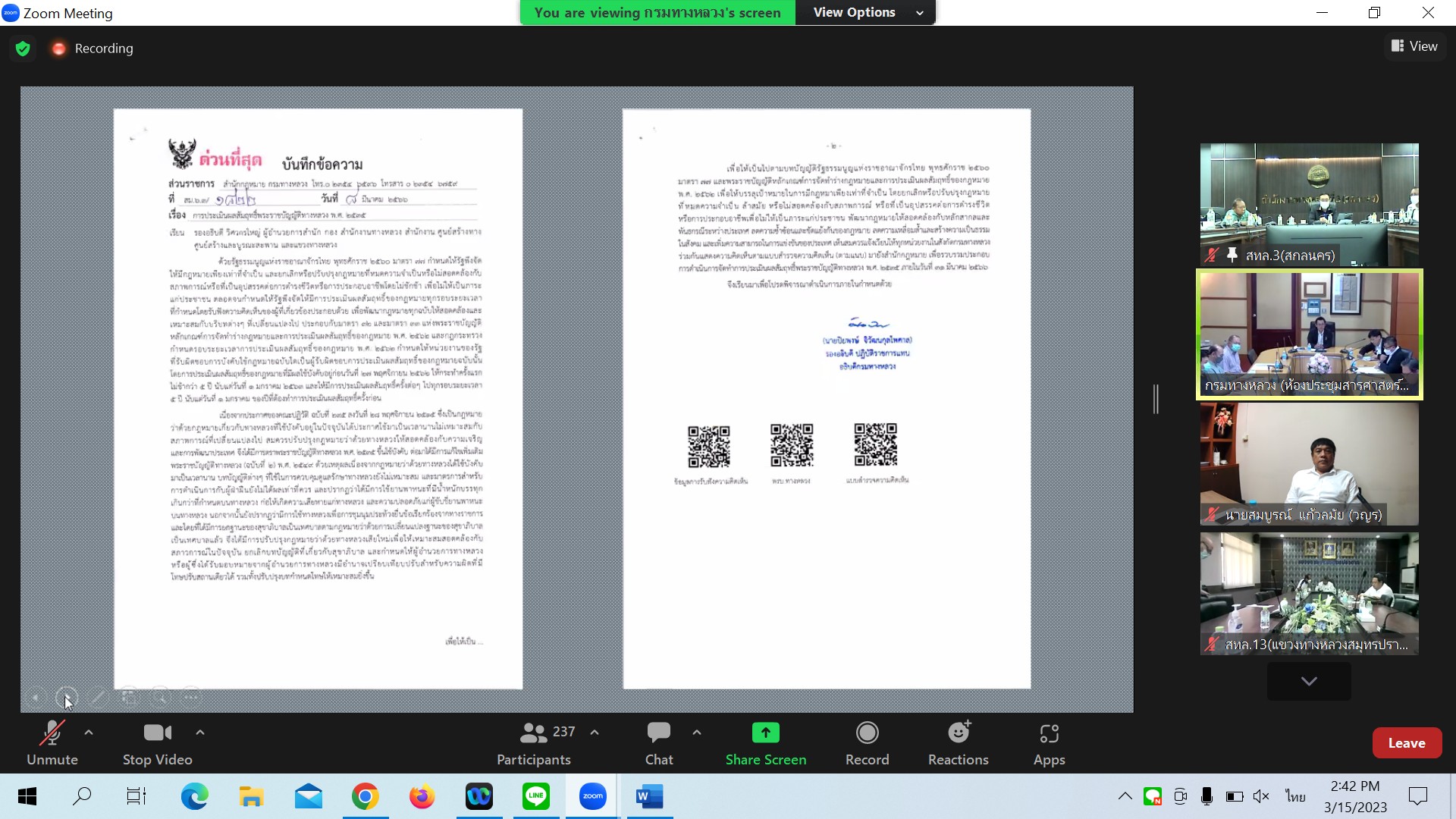Open the View layout menu
The image size is (1456, 819).
click(x=1414, y=46)
